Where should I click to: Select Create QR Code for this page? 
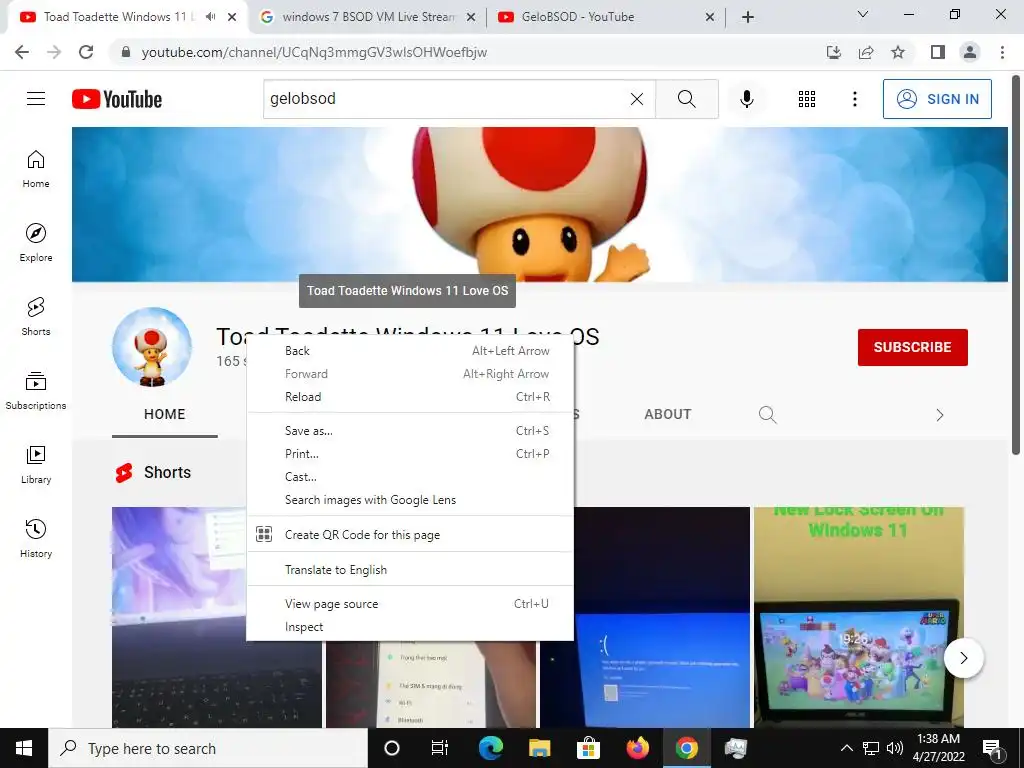pos(410,534)
